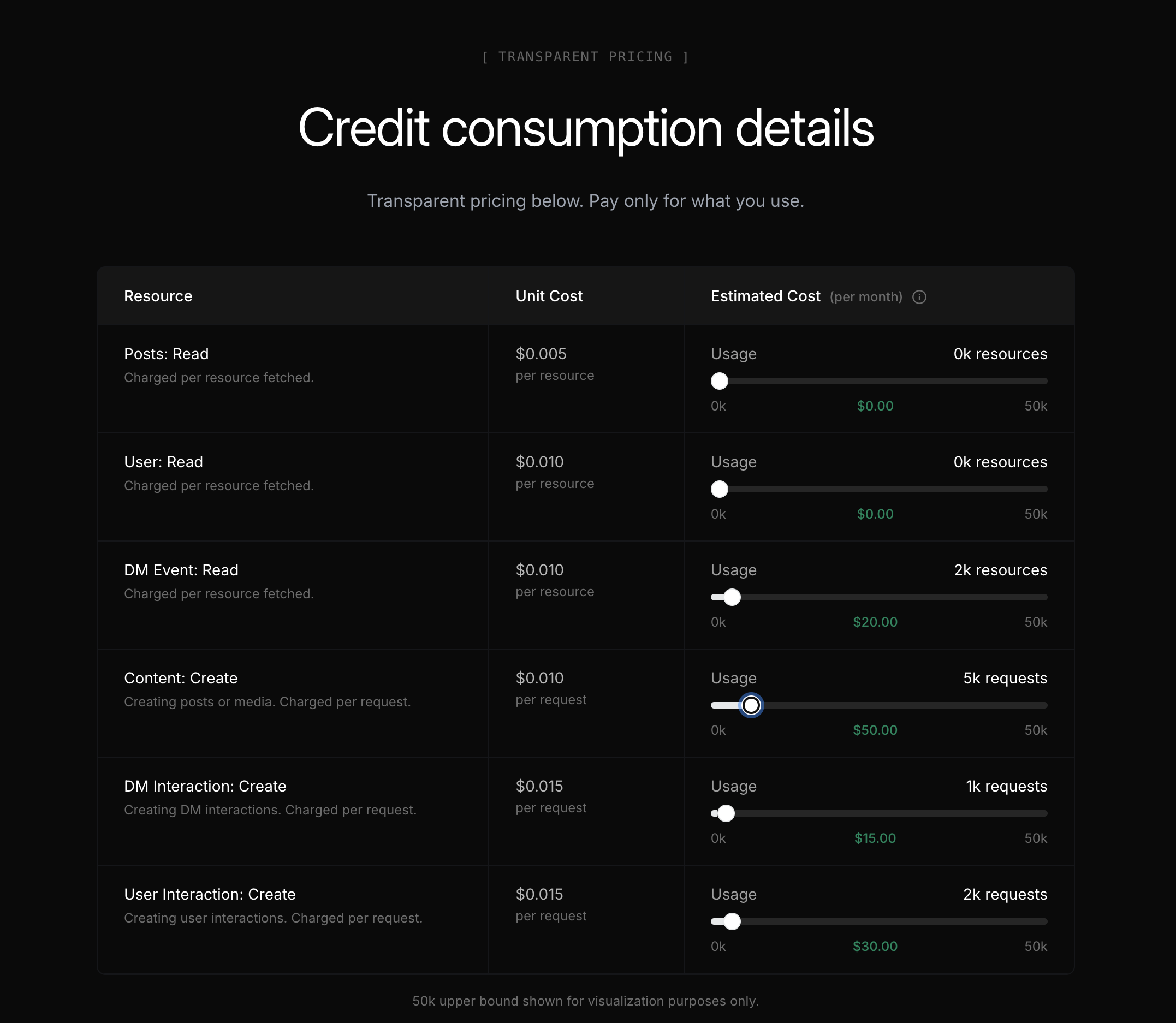Click the Content: Create slider handle
Image resolution: width=1176 pixels, height=1023 pixels.
(x=751, y=706)
